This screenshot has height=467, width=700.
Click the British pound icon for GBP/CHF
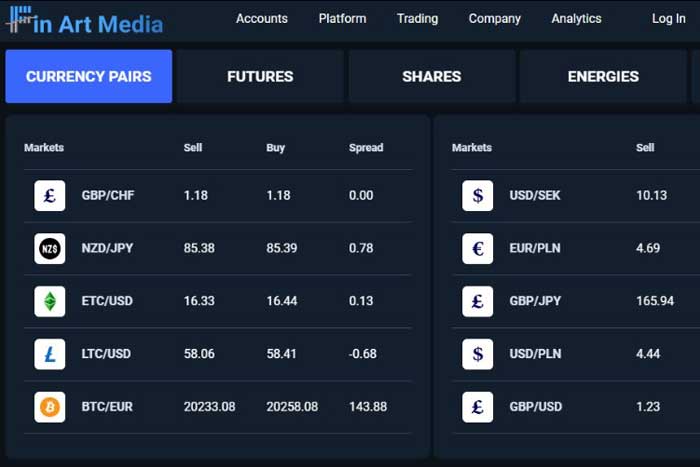[x=50, y=196]
